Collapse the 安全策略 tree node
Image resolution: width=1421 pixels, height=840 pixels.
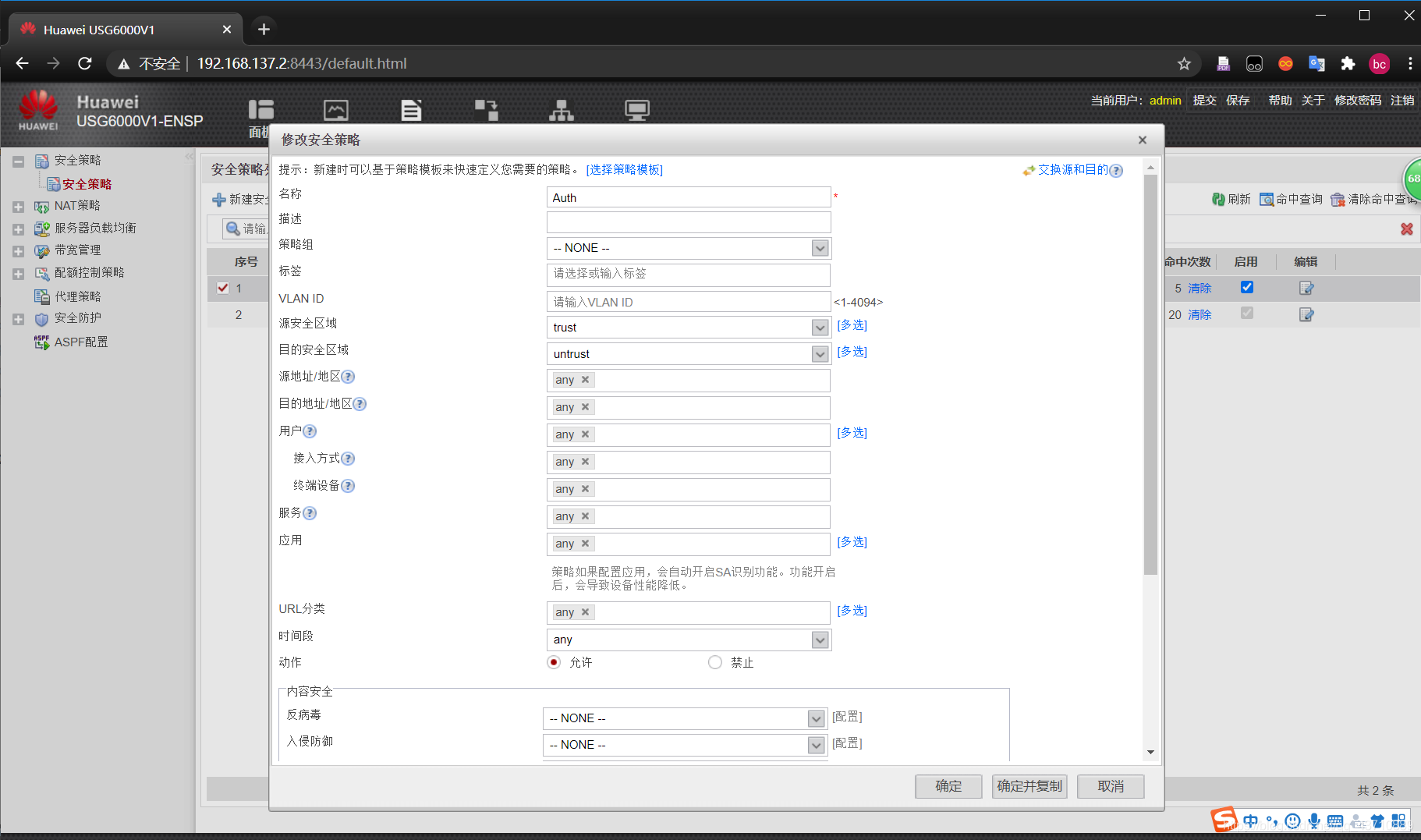coord(18,161)
